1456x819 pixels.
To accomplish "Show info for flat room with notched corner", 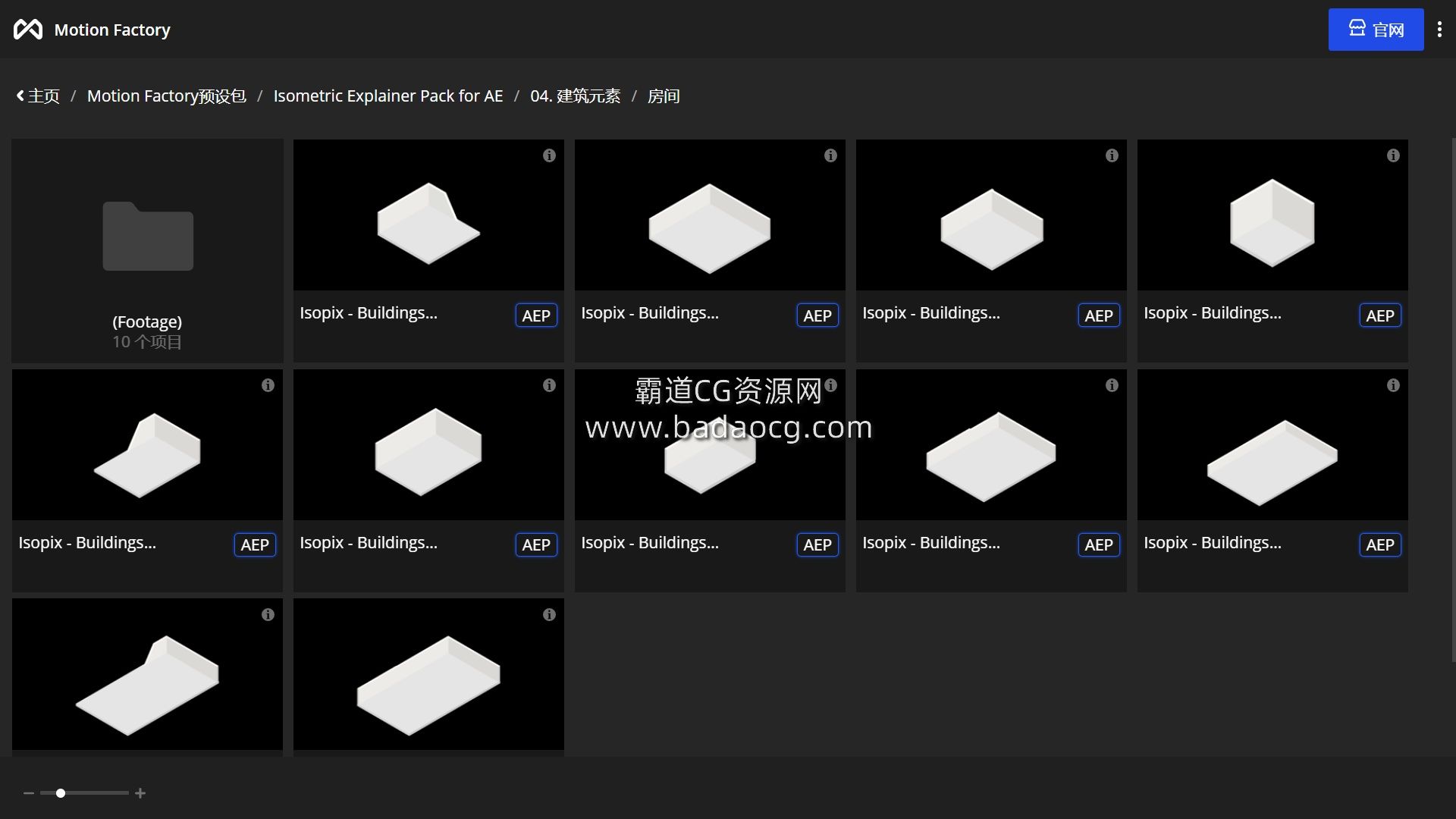I will click(1112, 385).
